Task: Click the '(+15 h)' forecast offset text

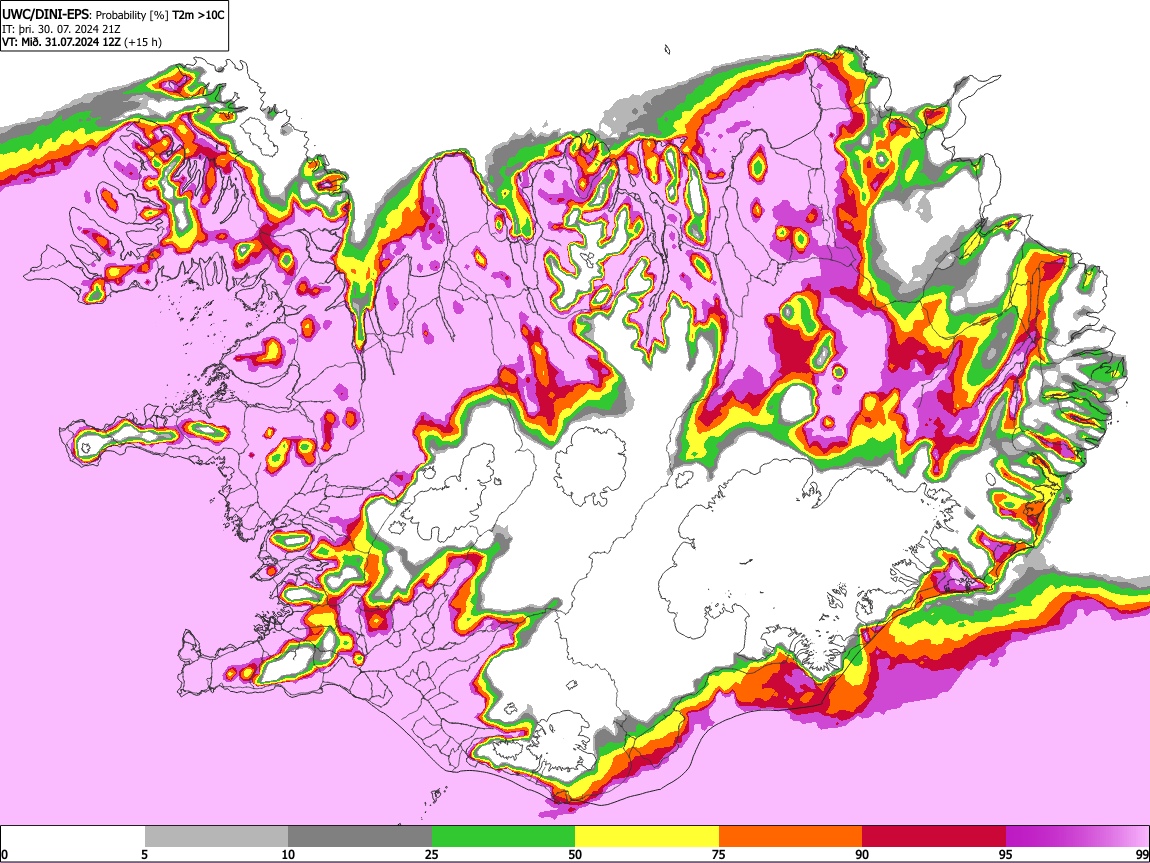Action: (x=143, y=42)
